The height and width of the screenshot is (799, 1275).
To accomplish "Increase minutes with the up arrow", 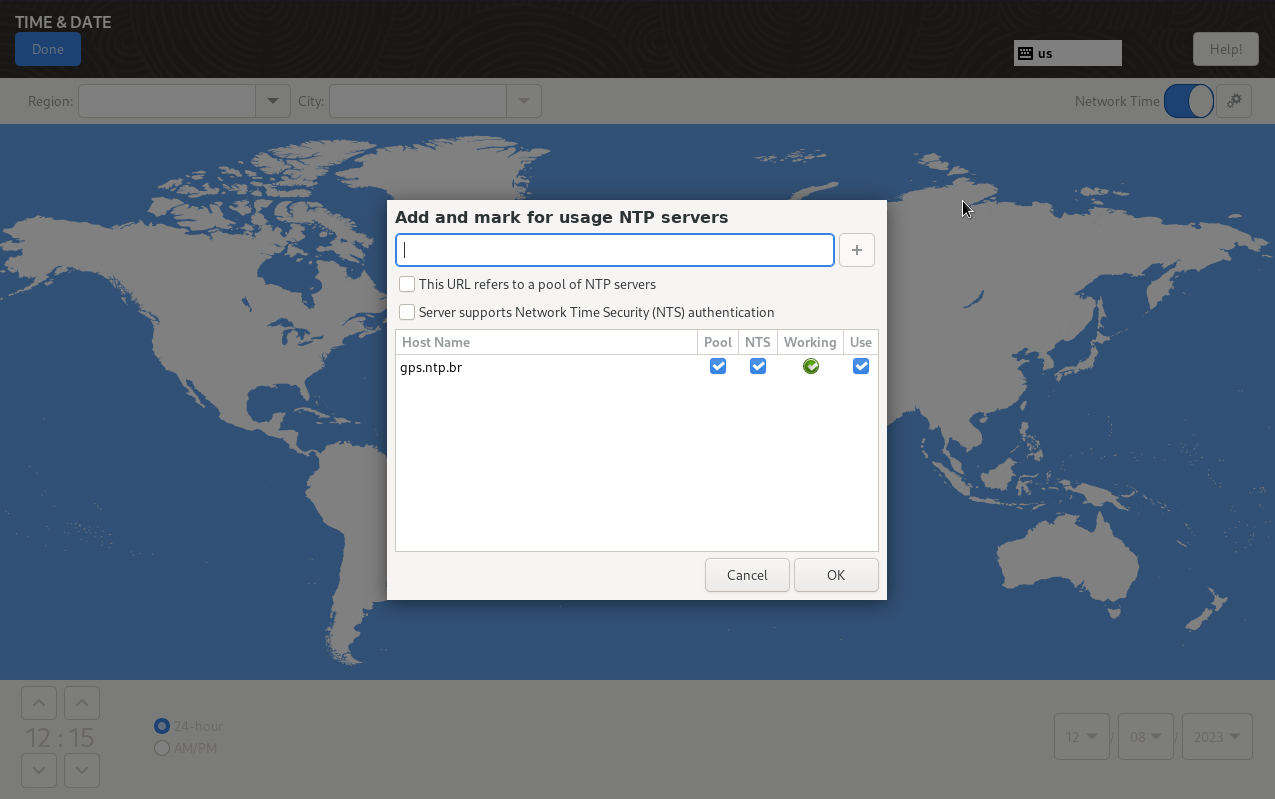I will pyautogui.click(x=82, y=703).
